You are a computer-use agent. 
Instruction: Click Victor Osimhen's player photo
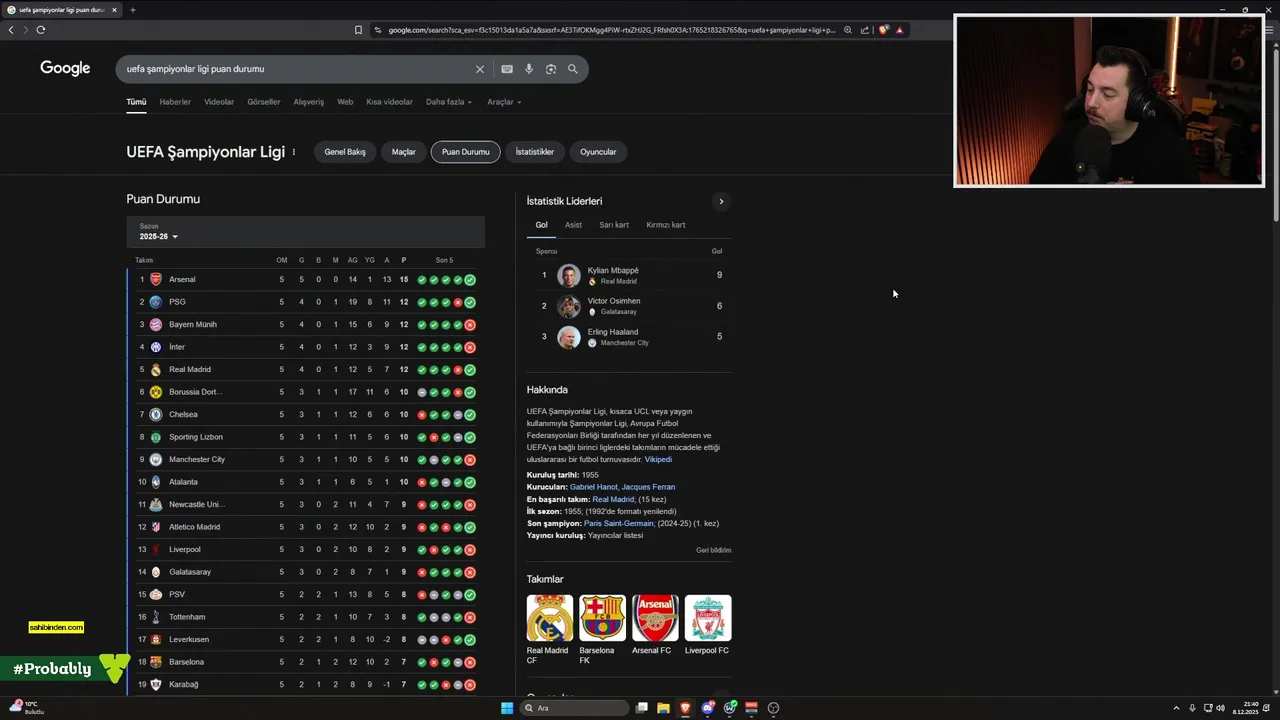coord(568,306)
